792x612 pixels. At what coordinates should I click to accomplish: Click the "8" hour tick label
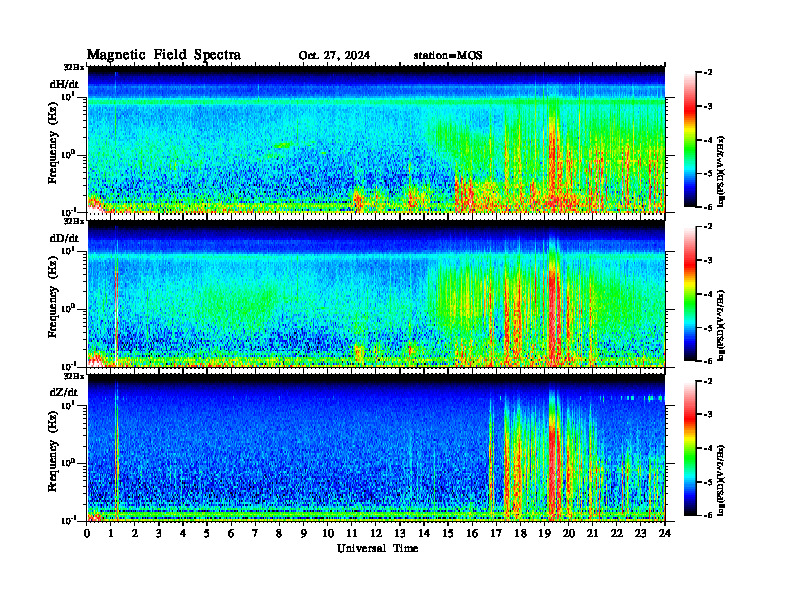point(279,533)
